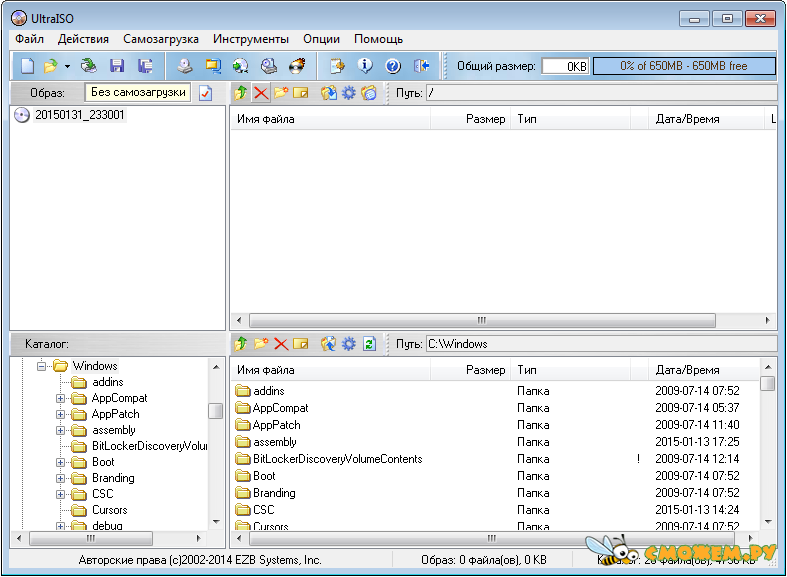
Task: Click horizontal scrollbar of image file list
Action: point(482,320)
